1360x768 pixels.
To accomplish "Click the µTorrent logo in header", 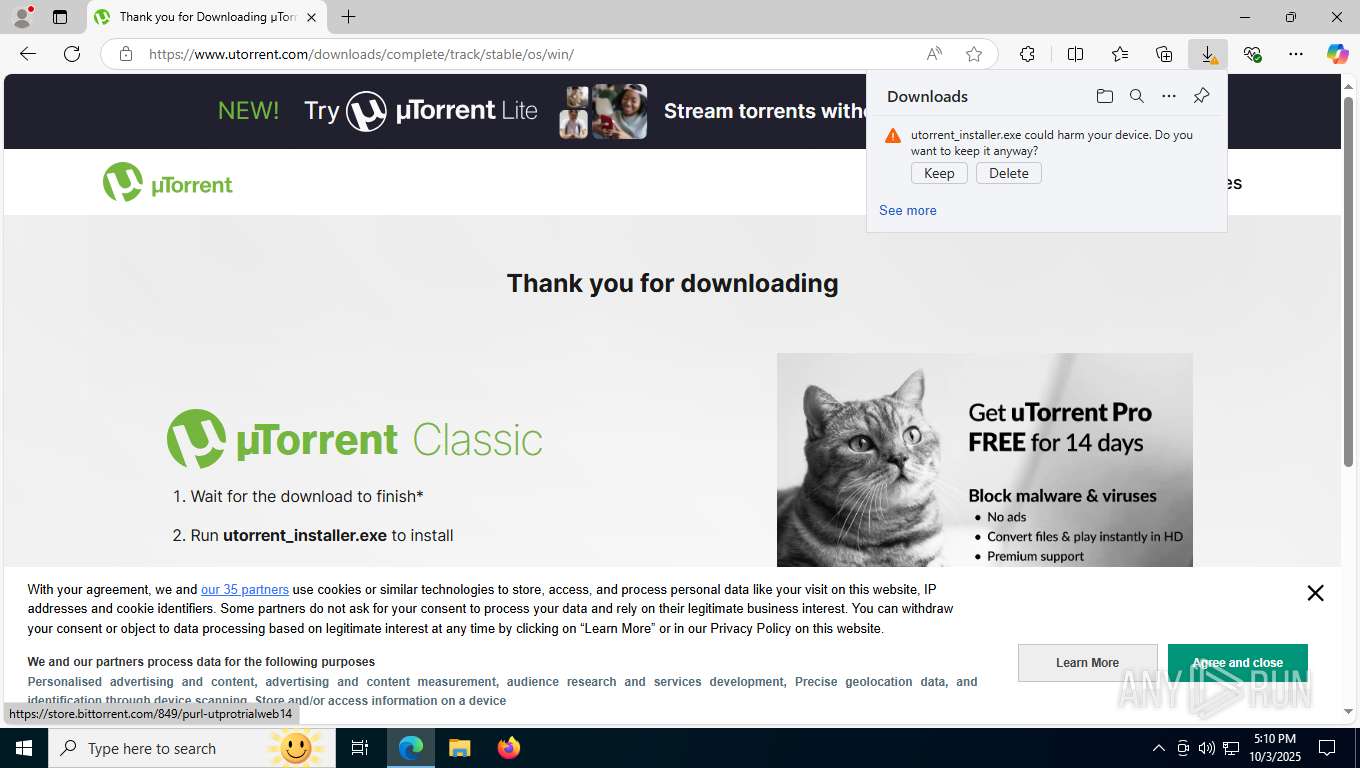I will (x=167, y=182).
